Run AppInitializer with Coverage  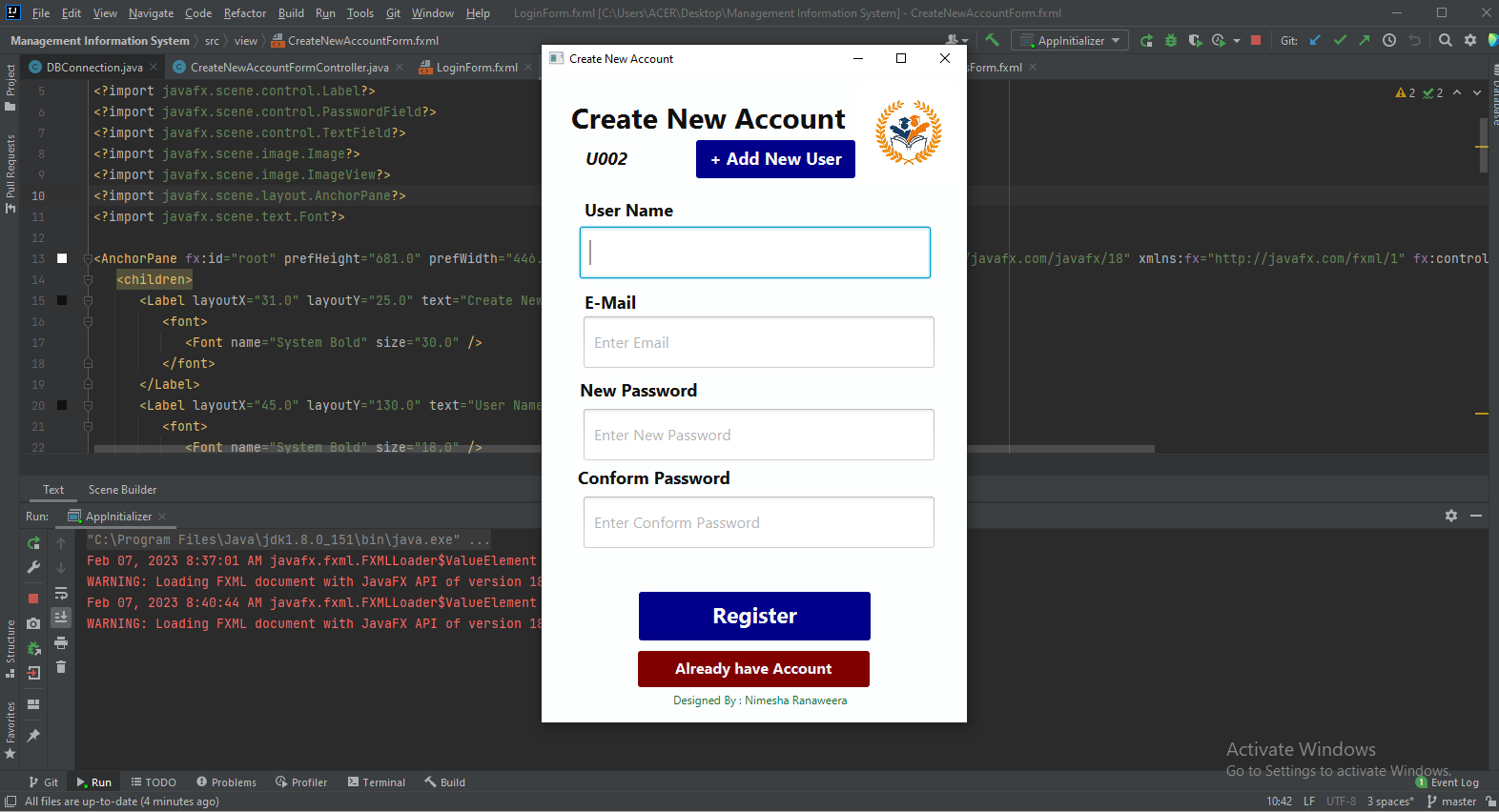pyautogui.click(x=1195, y=40)
